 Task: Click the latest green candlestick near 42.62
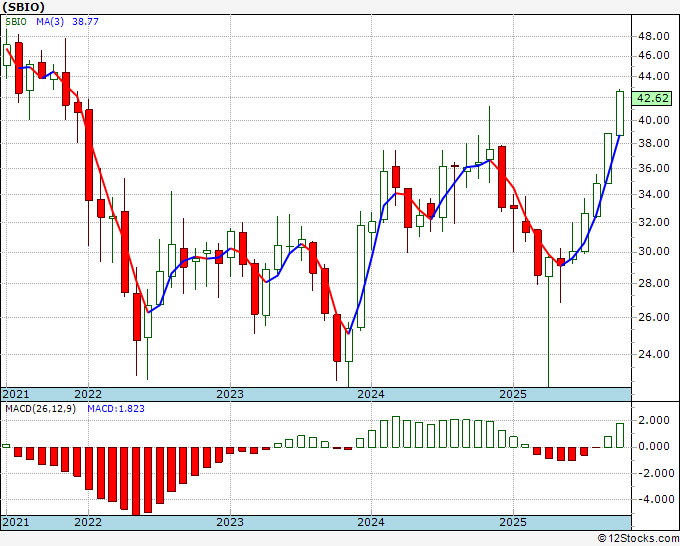tap(620, 113)
